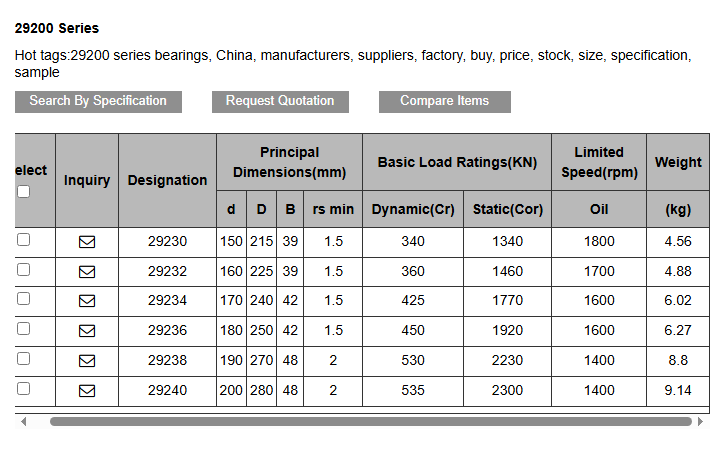Click designation cell 29240
This screenshot has width=727, height=453.
coord(167,390)
